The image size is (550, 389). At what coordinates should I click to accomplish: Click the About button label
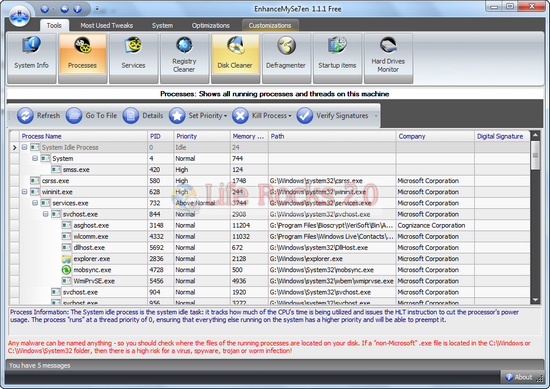tap(523, 377)
